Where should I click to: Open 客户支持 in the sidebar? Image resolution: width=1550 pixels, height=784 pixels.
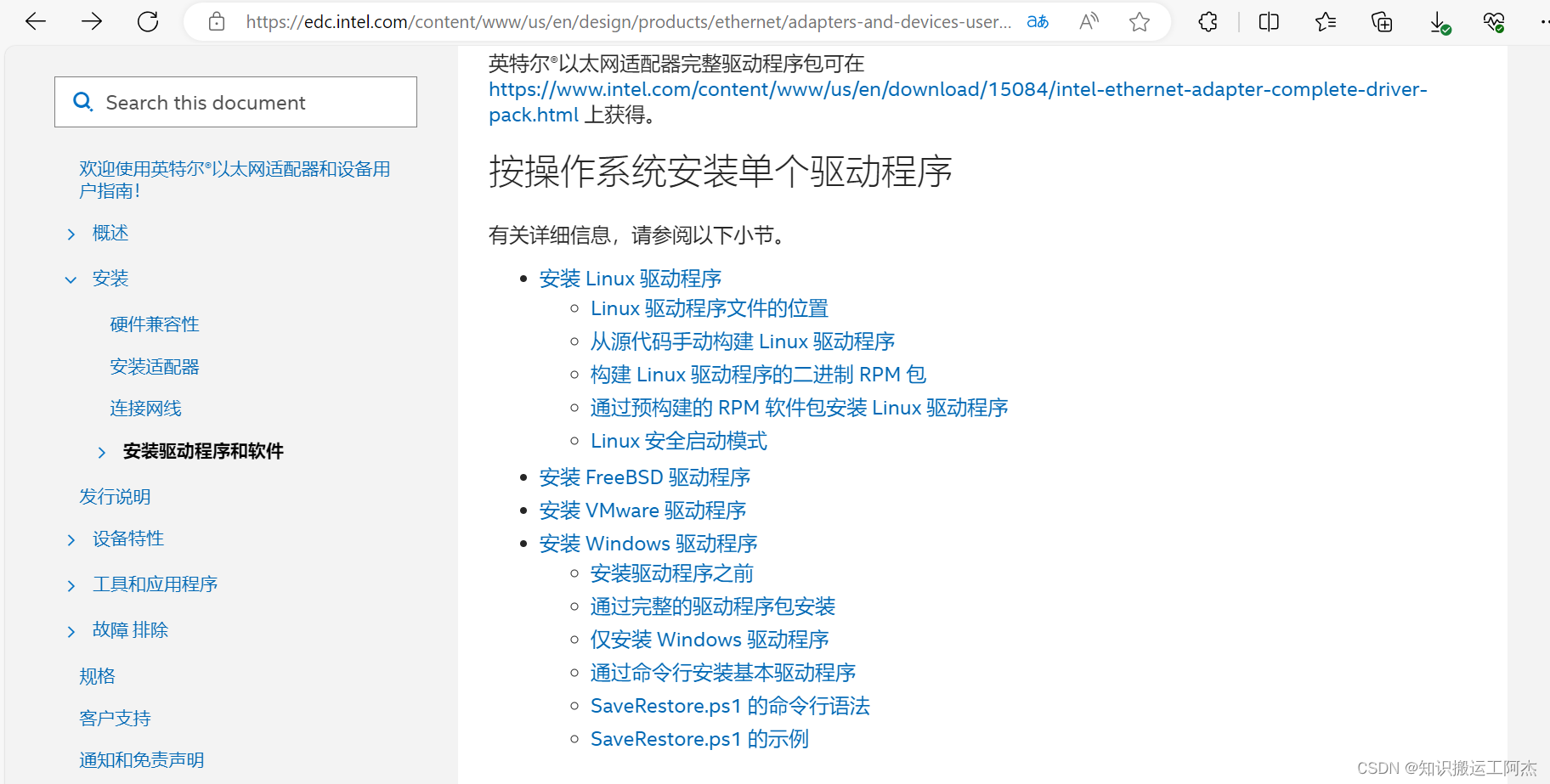pos(115,719)
